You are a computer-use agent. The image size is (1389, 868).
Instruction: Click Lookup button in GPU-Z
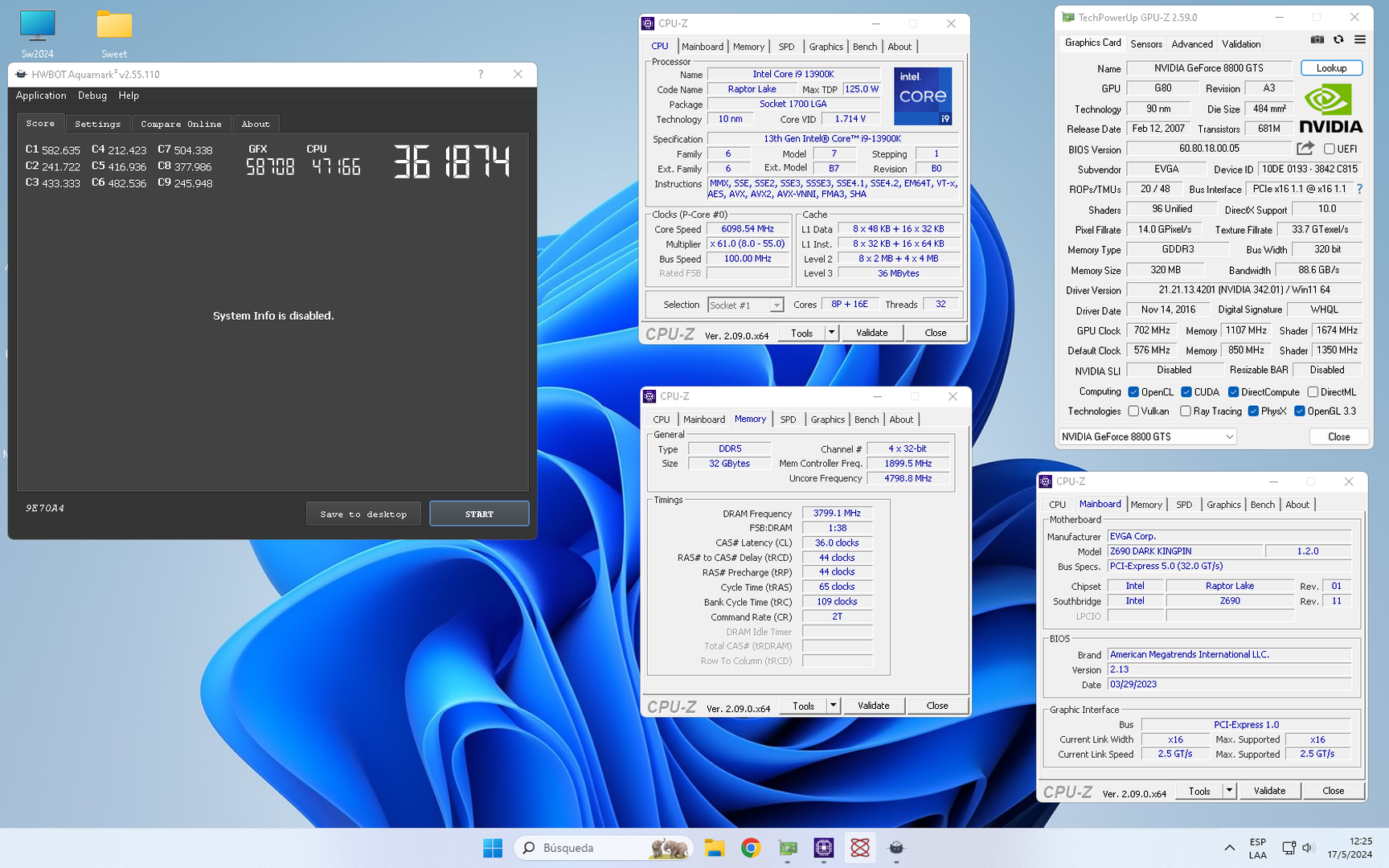1331,68
